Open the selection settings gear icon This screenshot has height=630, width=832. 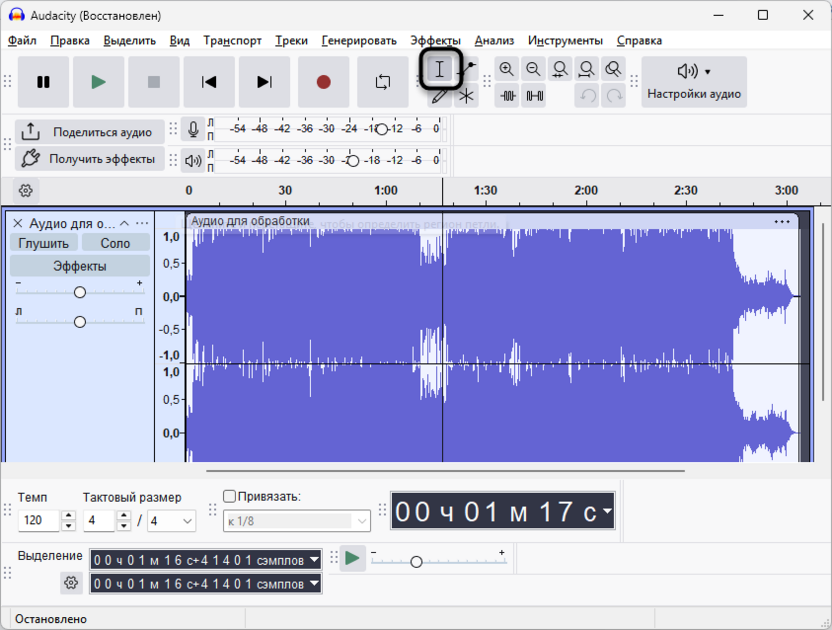[x=71, y=583]
